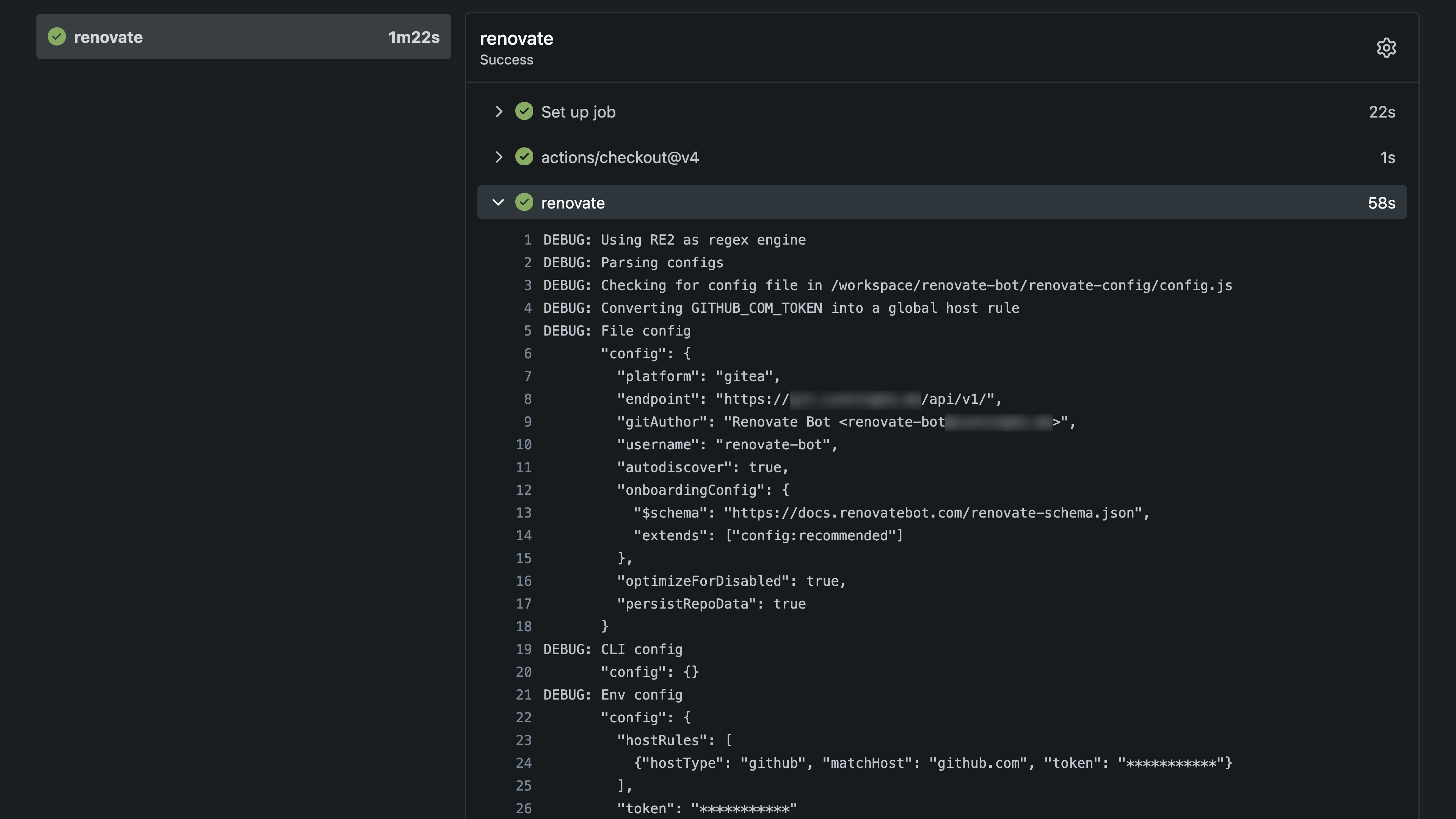The width and height of the screenshot is (1456, 819).
Task: Click the Set up job step title
Action: [578, 112]
